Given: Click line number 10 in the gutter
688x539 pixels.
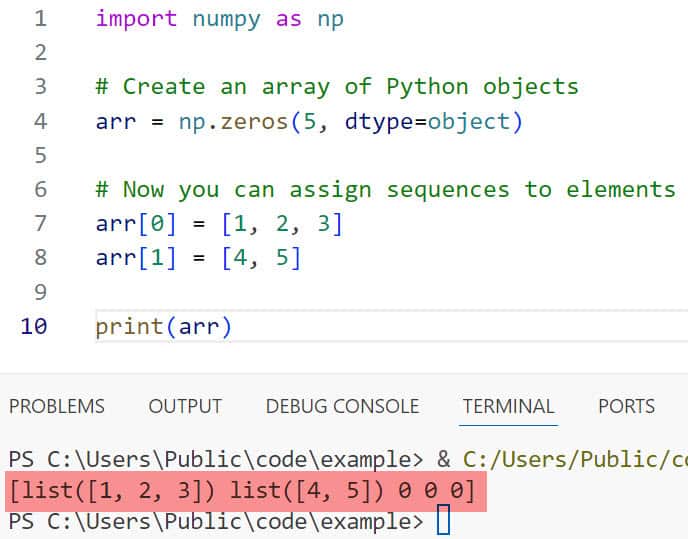Looking at the screenshot, I should [x=34, y=327].
